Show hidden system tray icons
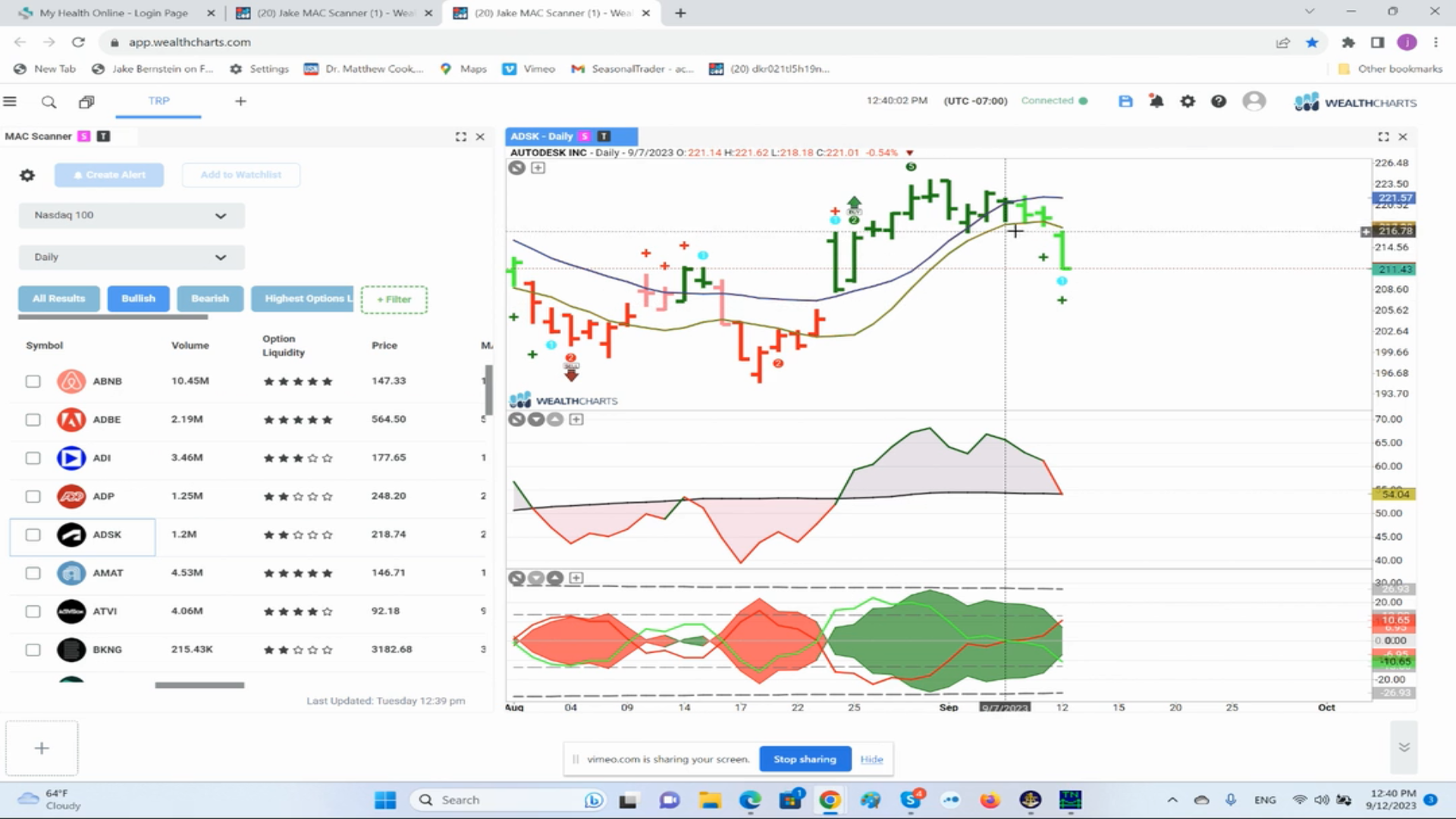Screen dimensions: 1456x819 pos(1172,800)
